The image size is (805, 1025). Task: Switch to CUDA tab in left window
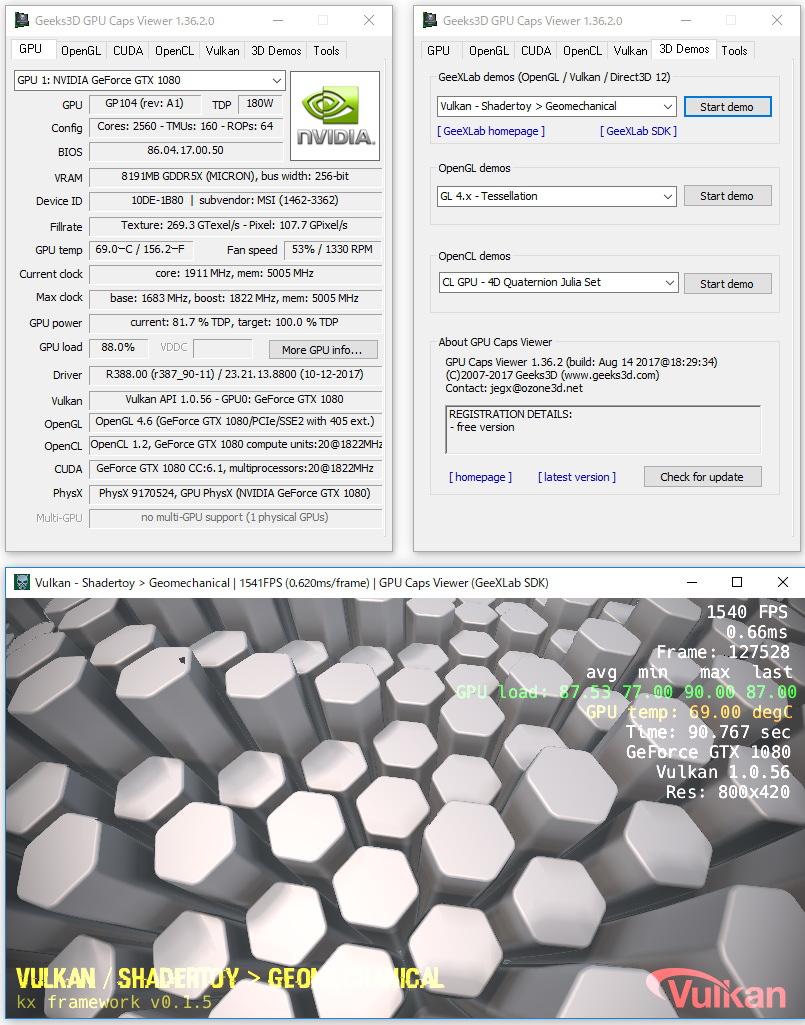coord(128,51)
